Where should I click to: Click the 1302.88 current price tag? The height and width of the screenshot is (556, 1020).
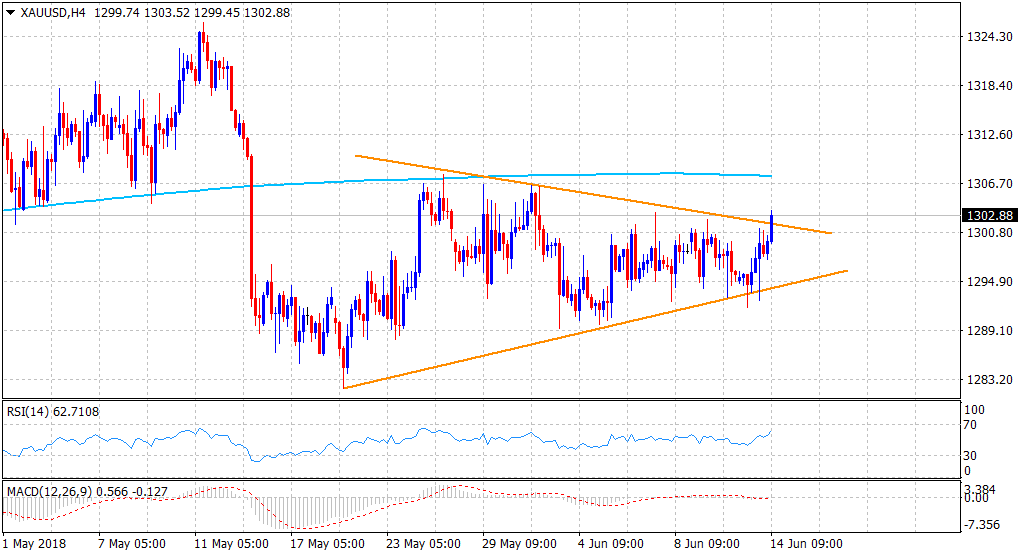[x=988, y=215]
